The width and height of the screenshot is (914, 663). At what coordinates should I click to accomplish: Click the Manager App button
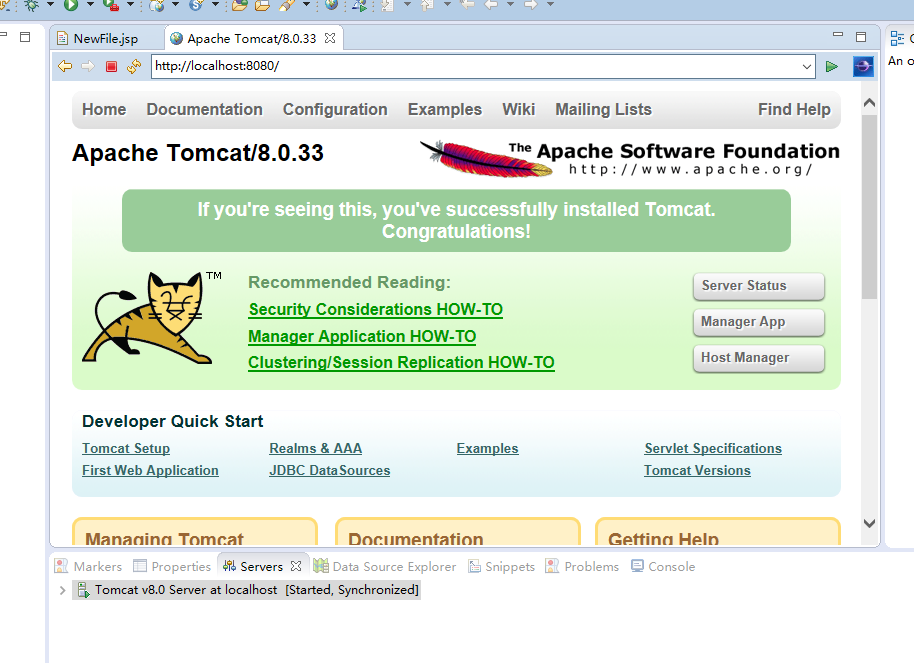point(758,322)
